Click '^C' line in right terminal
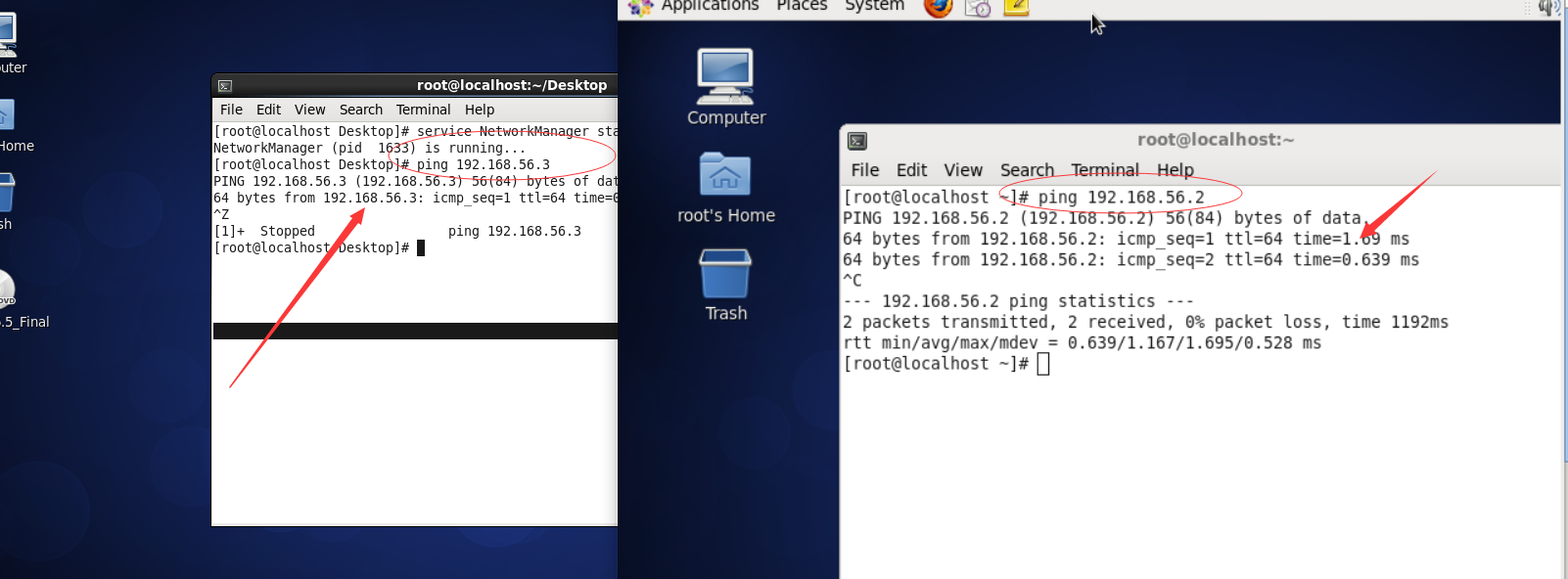1568x579 pixels. 853,281
